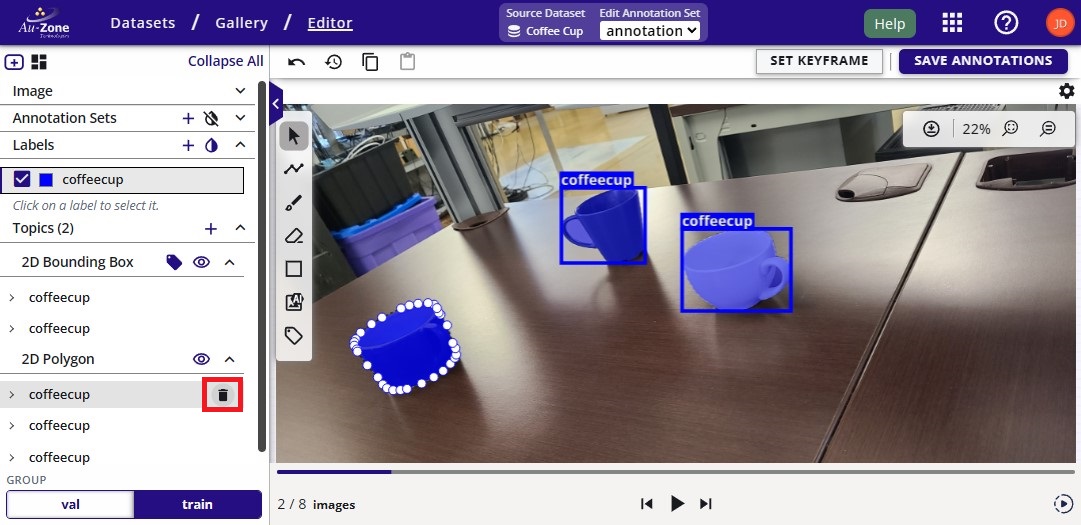Open the history clock icon
Image resolution: width=1081 pixels, height=525 pixels.
334,62
